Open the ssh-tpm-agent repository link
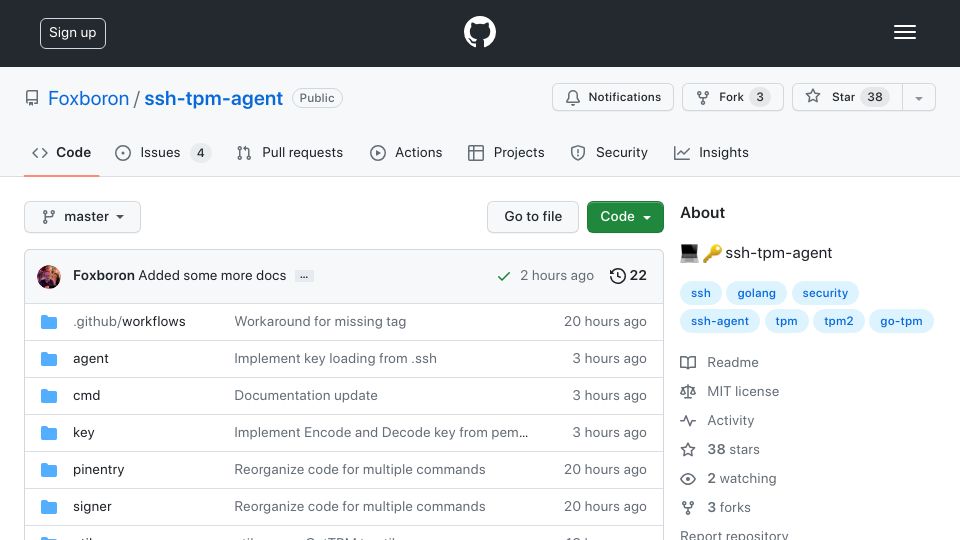960x540 pixels. click(x=213, y=99)
